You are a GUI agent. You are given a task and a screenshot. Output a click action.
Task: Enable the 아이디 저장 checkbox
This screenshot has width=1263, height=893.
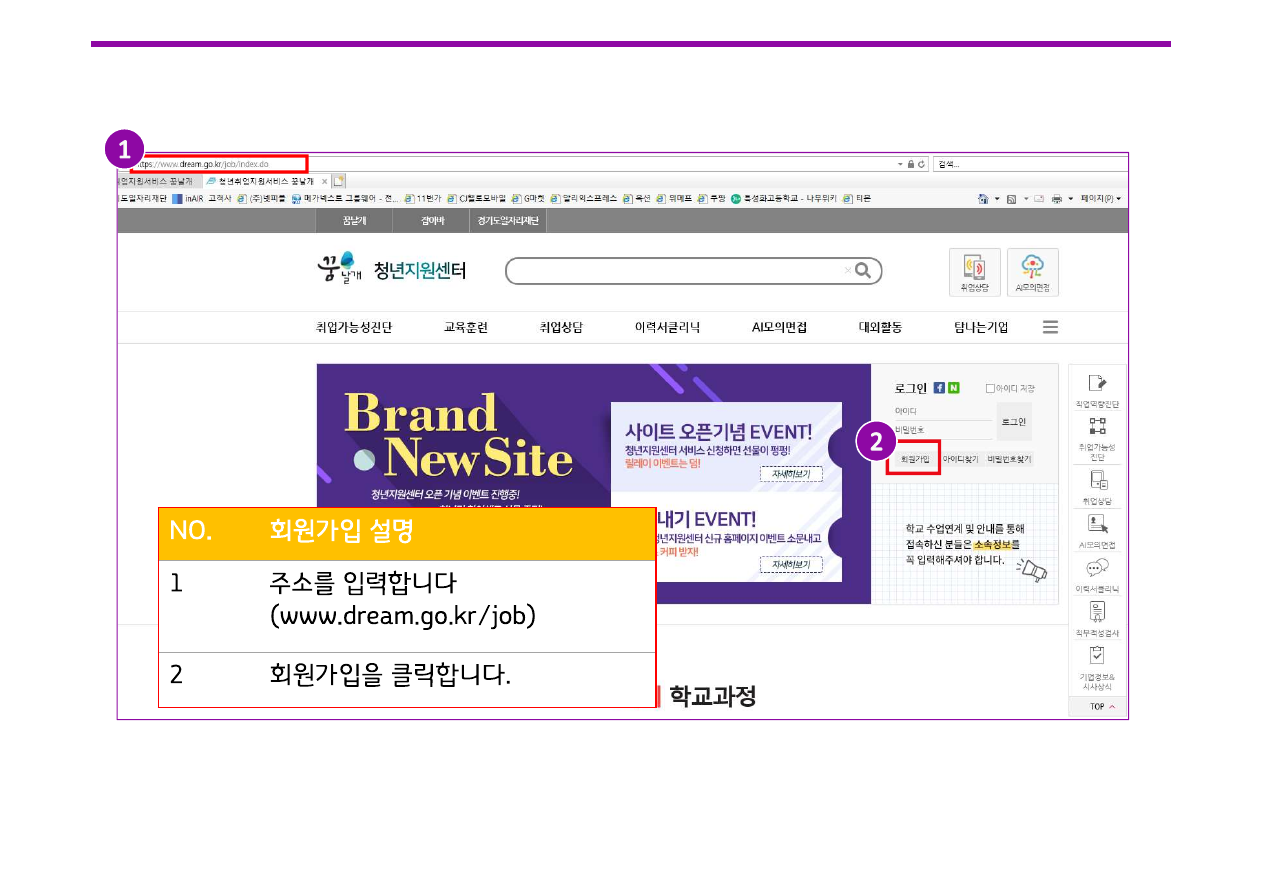pos(990,388)
